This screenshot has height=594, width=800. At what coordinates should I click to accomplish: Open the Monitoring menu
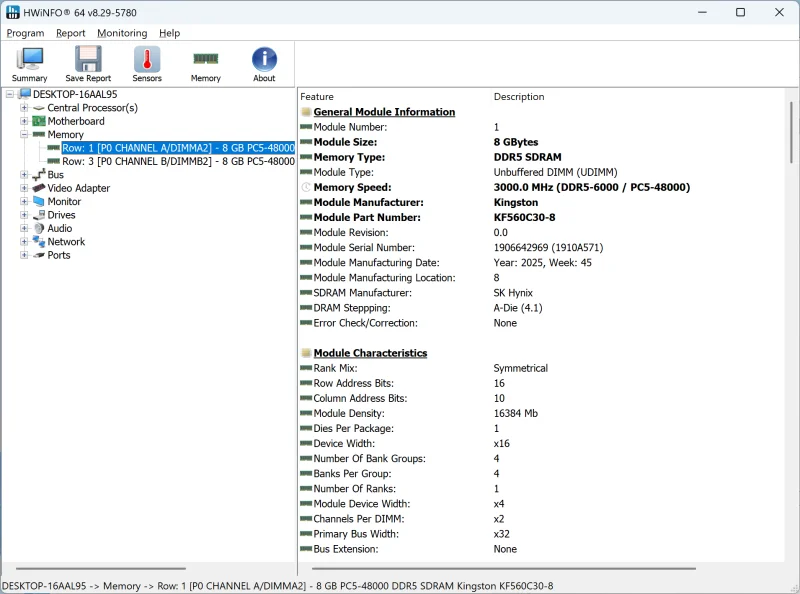[x=122, y=33]
